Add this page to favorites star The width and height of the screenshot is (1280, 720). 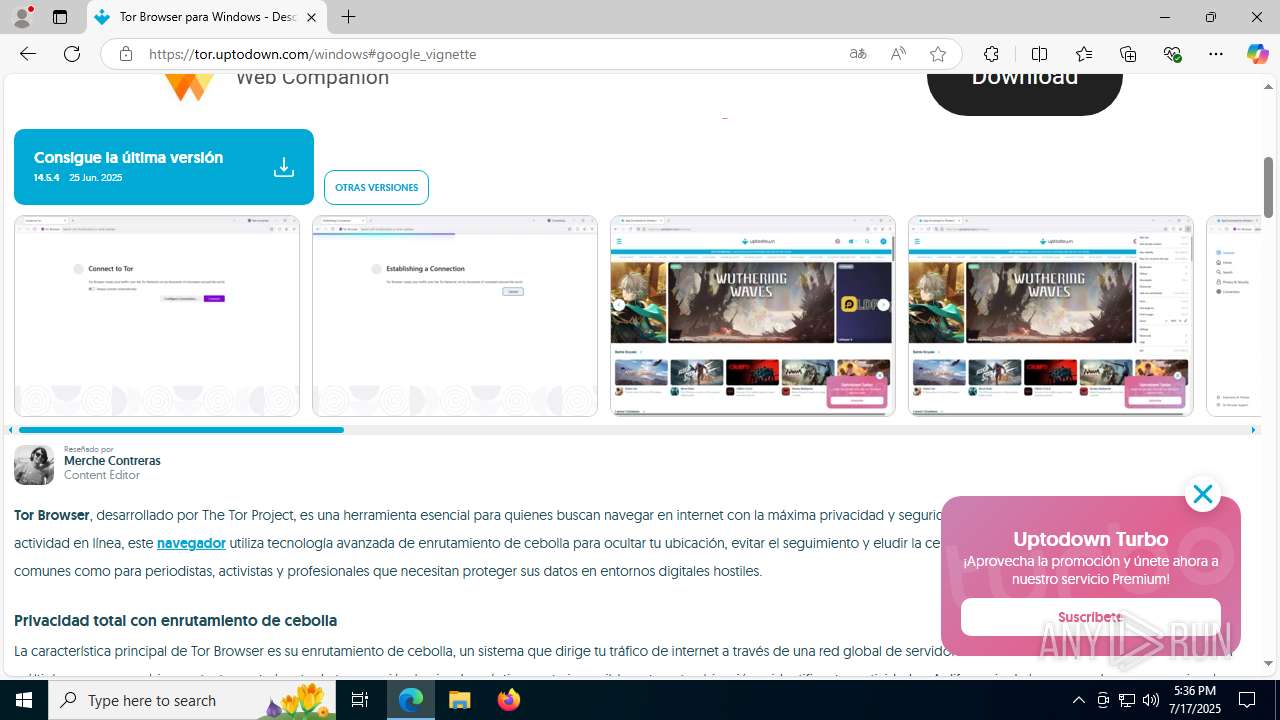pyautogui.click(x=938, y=54)
